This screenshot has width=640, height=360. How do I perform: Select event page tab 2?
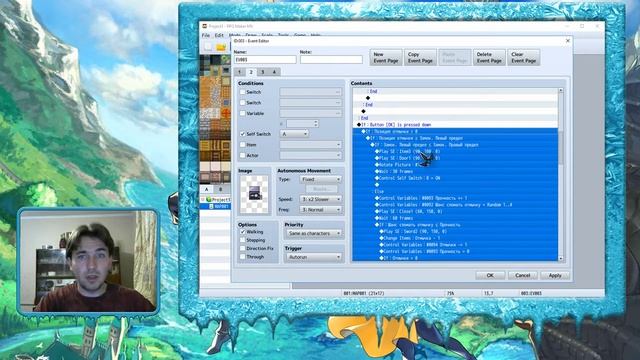click(251, 72)
